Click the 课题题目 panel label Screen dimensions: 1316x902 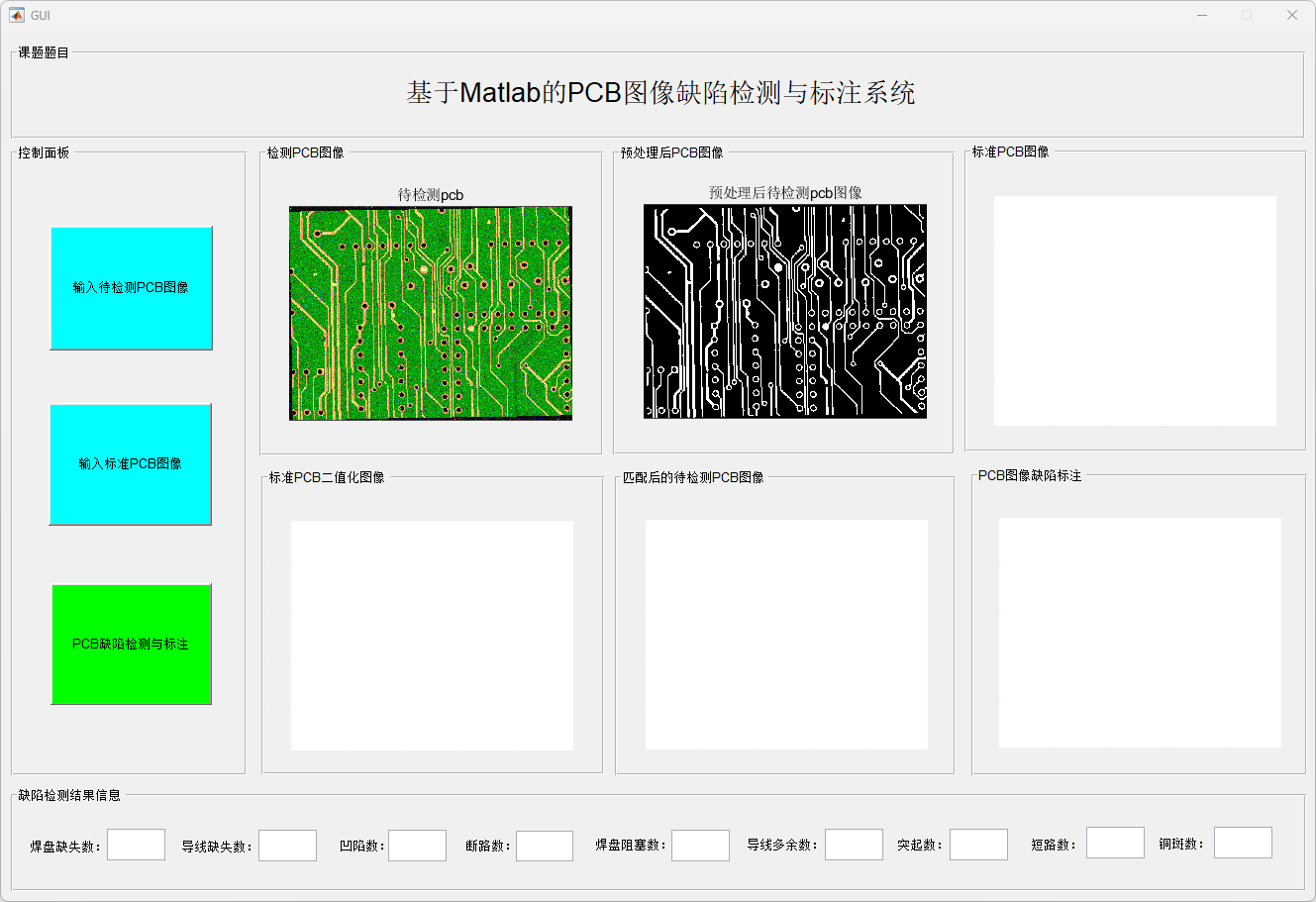[x=44, y=52]
